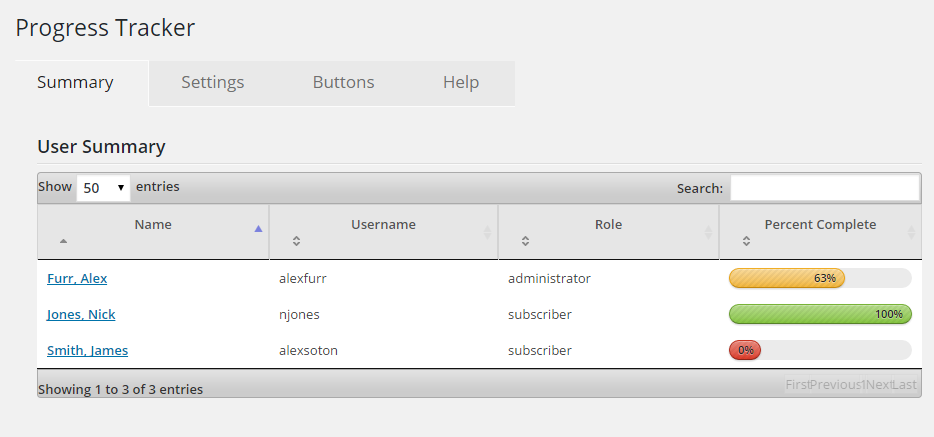
Task: Sort table by Username column header
Action: [383, 232]
